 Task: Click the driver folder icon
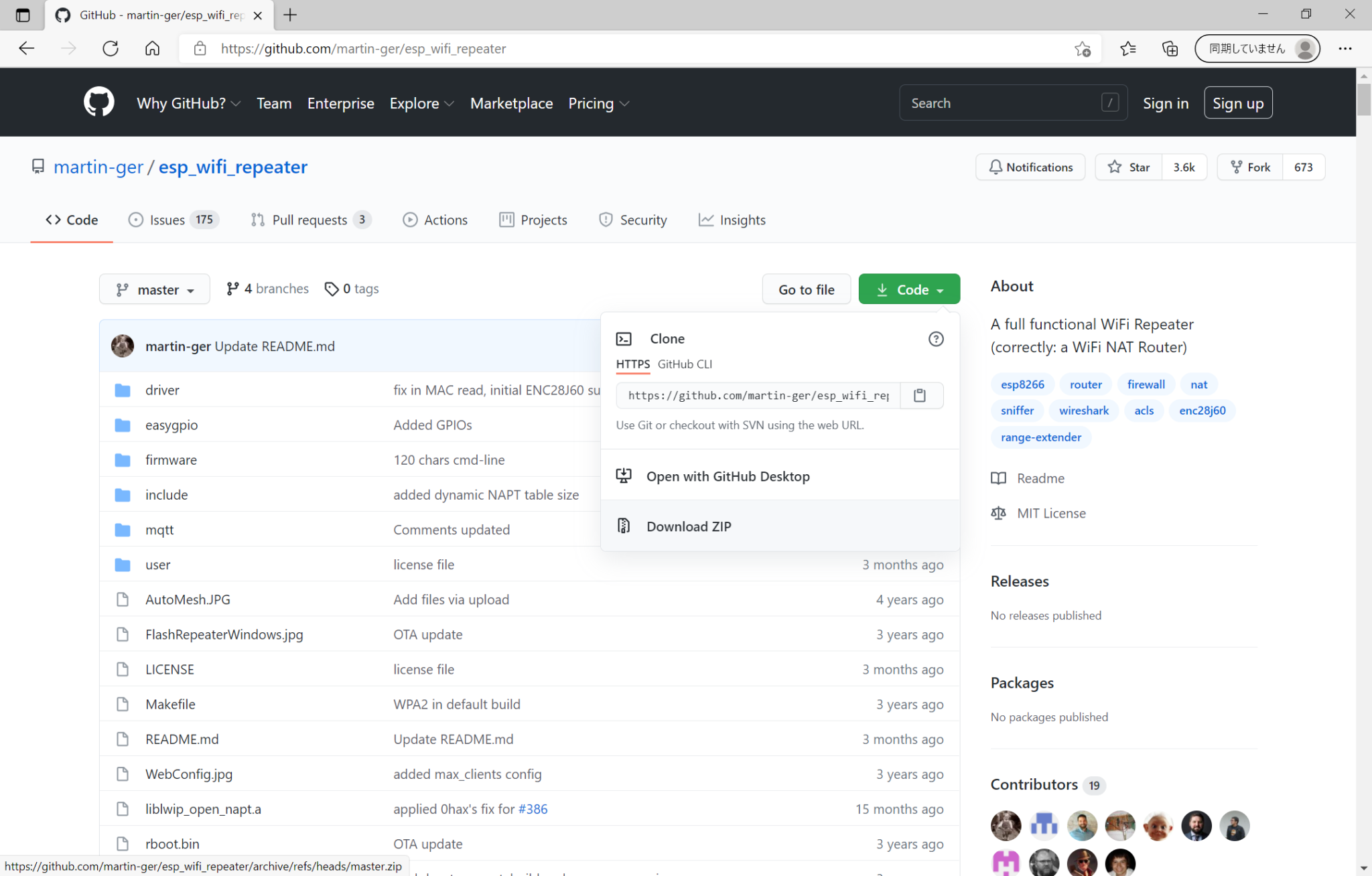[123, 389]
